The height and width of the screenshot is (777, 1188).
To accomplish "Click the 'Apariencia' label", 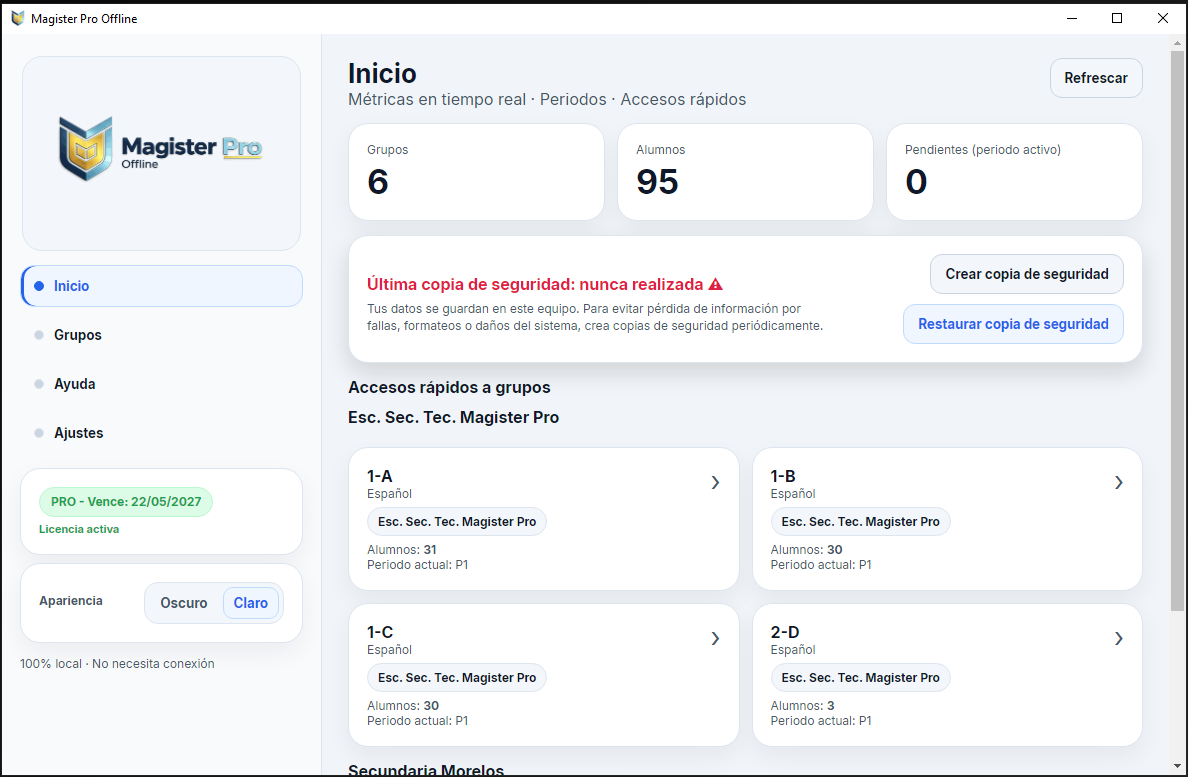I will (x=70, y=601).
